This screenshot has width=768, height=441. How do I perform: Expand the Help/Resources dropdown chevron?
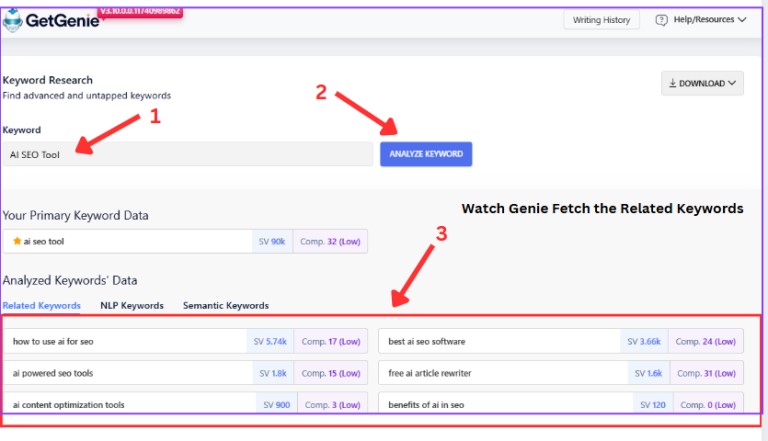tap(742, 20)
